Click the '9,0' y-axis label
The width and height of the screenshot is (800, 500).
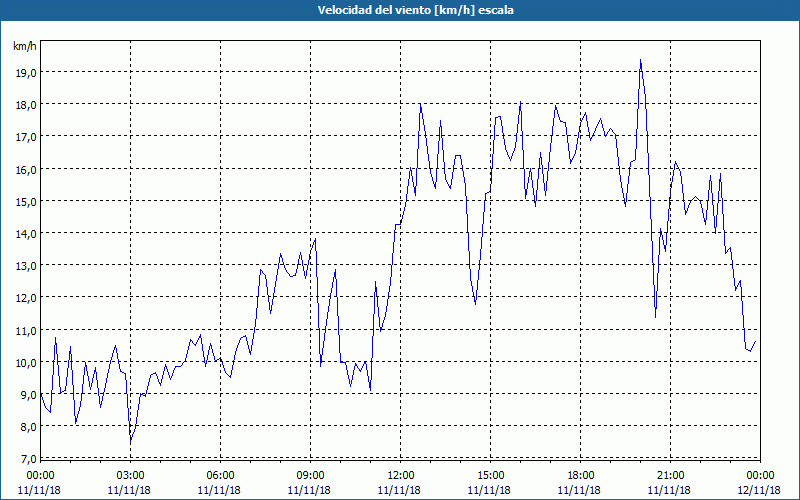[28, 395]
